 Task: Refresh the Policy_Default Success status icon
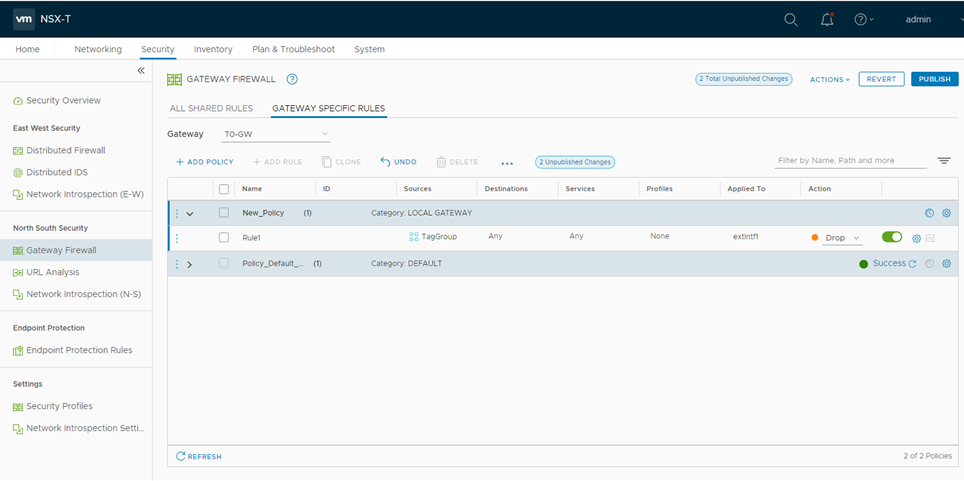[x=912, y=264]
